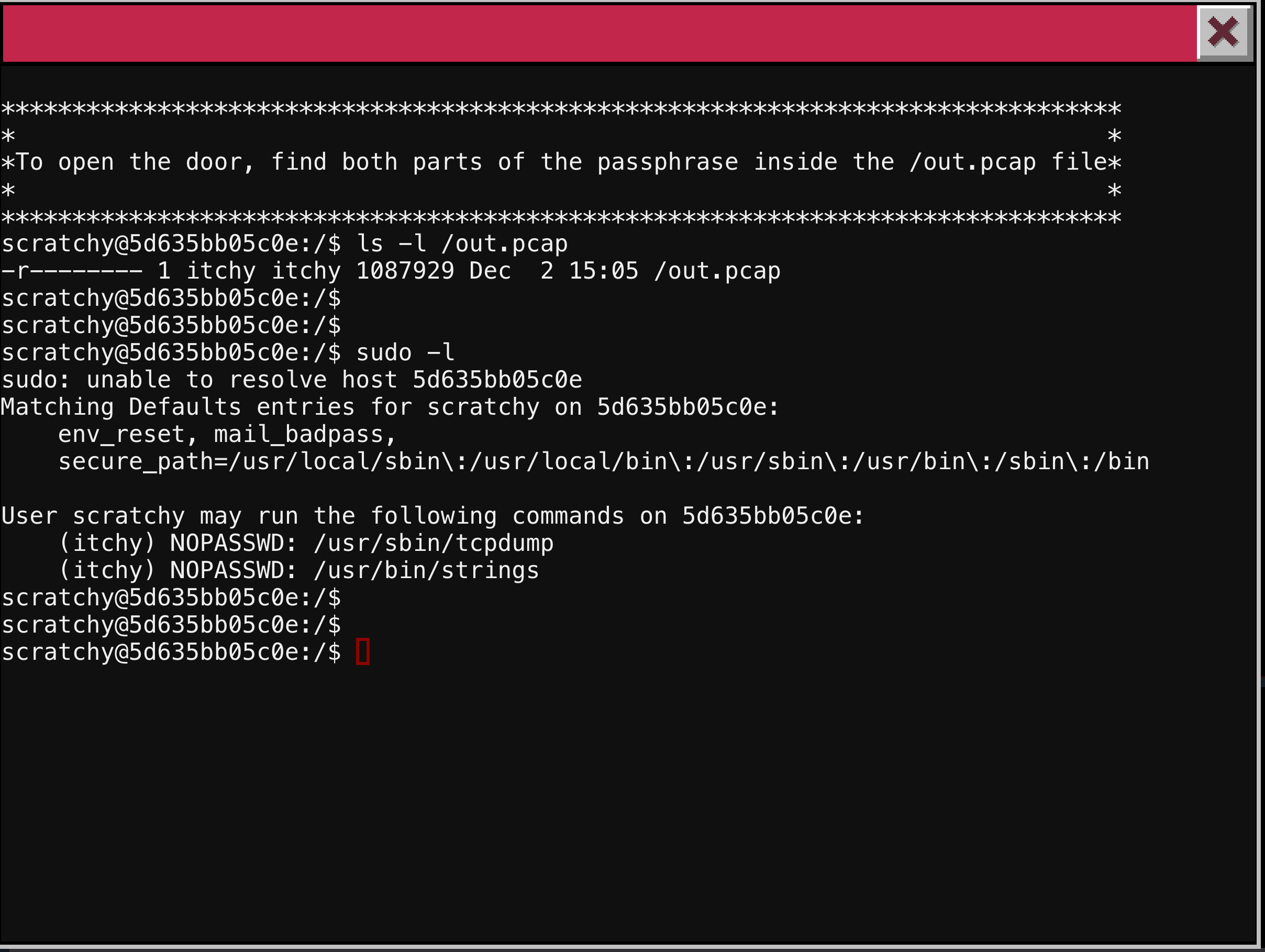Click the file size 1087929 in listing
The width and height of the screenshot is (1265, 952).
tap(405, 271)
